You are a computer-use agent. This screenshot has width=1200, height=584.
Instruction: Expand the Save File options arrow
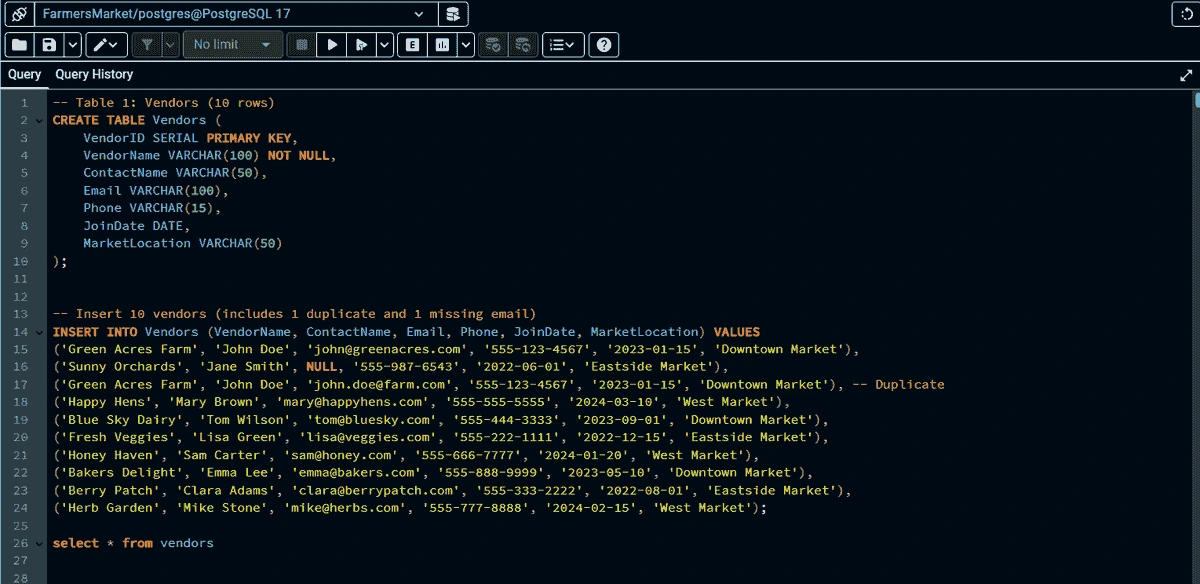(x=73, y=45)
